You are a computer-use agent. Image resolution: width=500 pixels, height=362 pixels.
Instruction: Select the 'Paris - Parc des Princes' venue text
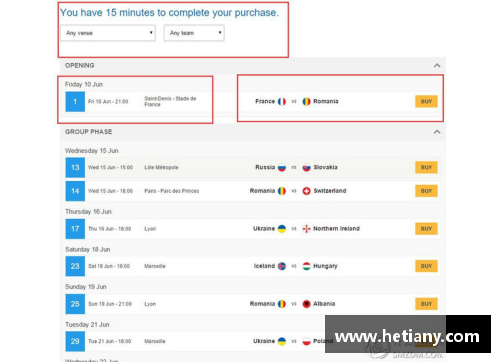click(x=172, y=191)
